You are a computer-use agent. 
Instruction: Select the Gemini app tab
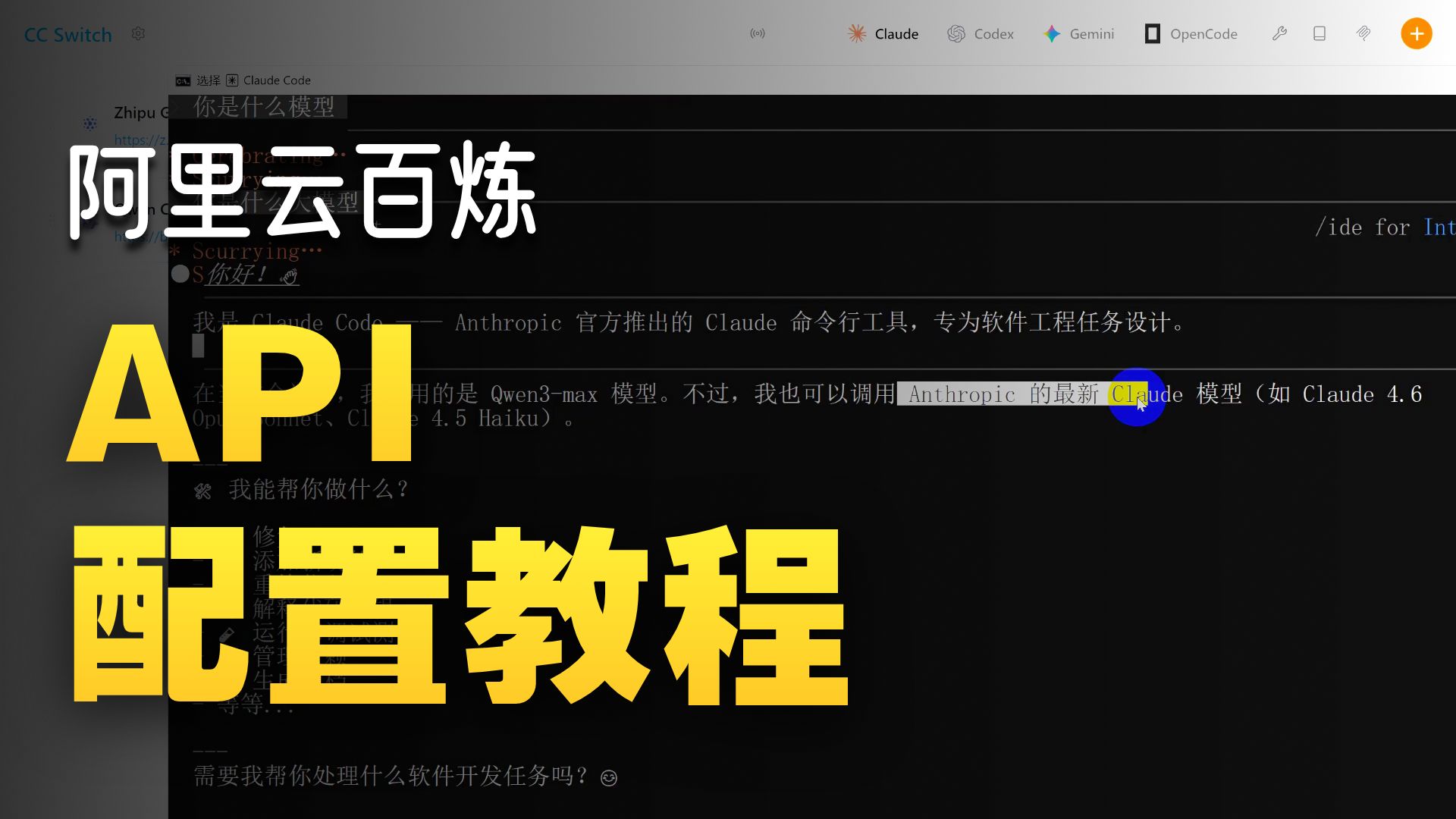[1090, 34]
